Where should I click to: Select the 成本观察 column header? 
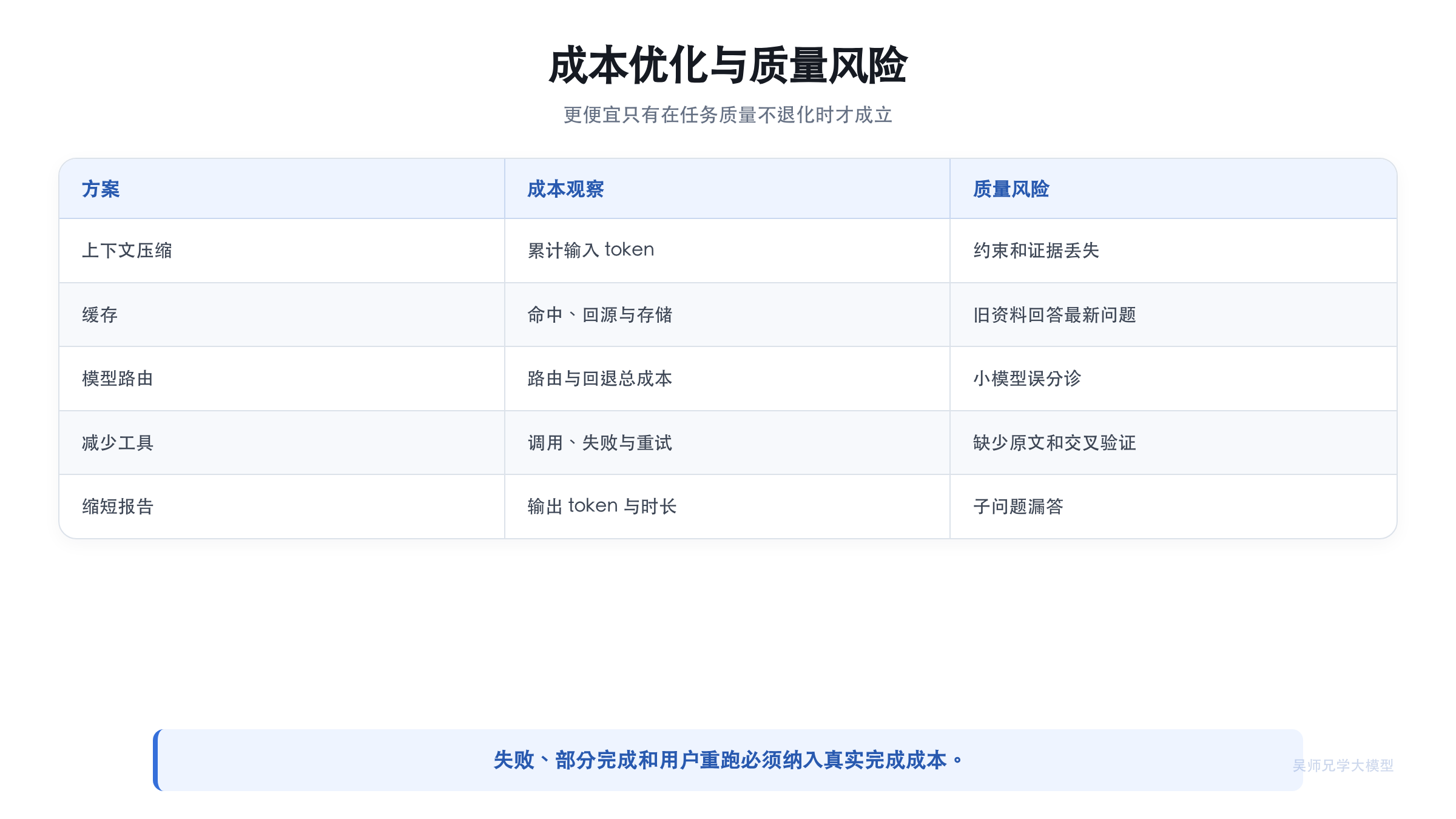(x=727, y=189)
